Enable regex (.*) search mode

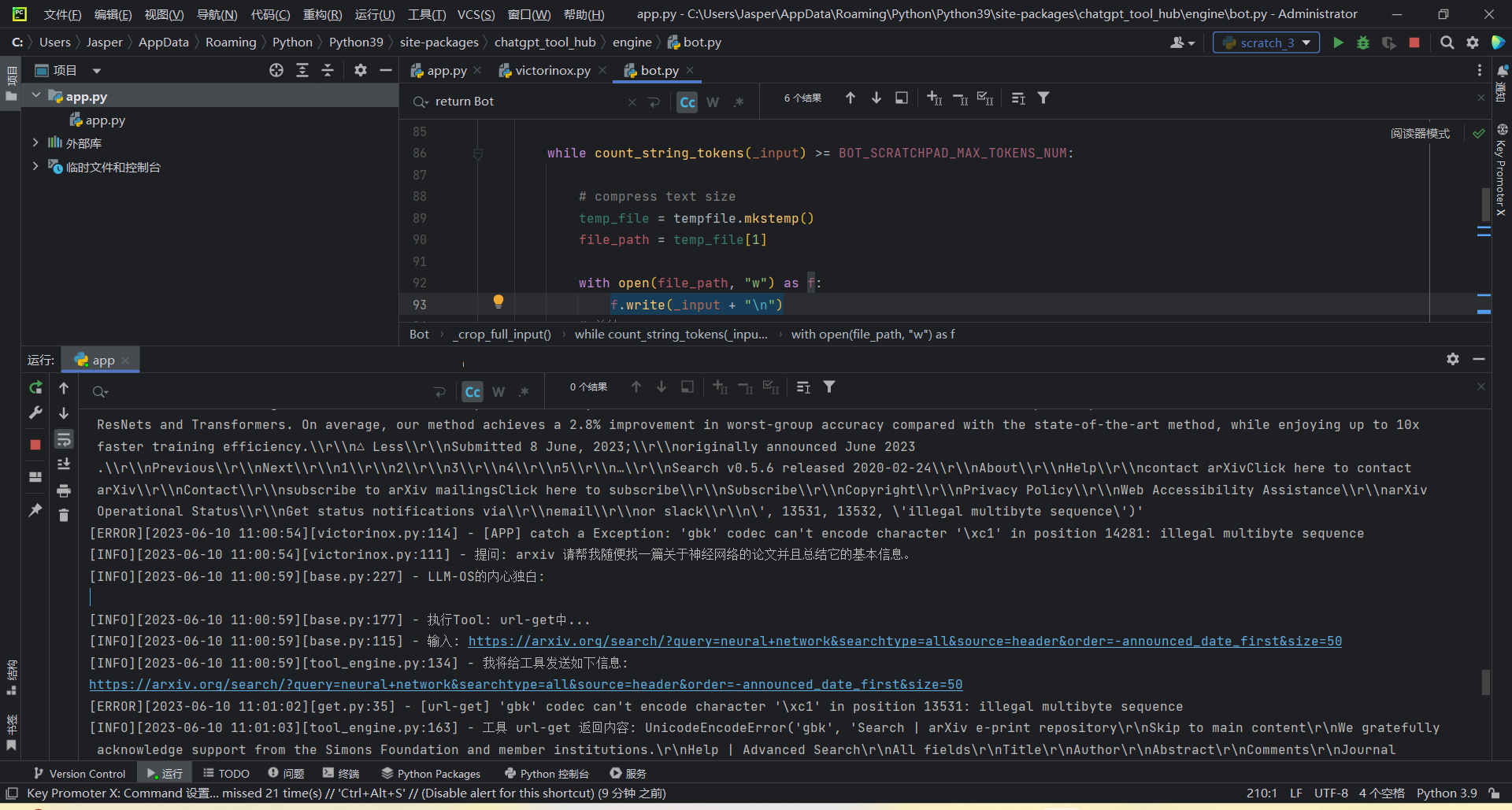(739, 102)
